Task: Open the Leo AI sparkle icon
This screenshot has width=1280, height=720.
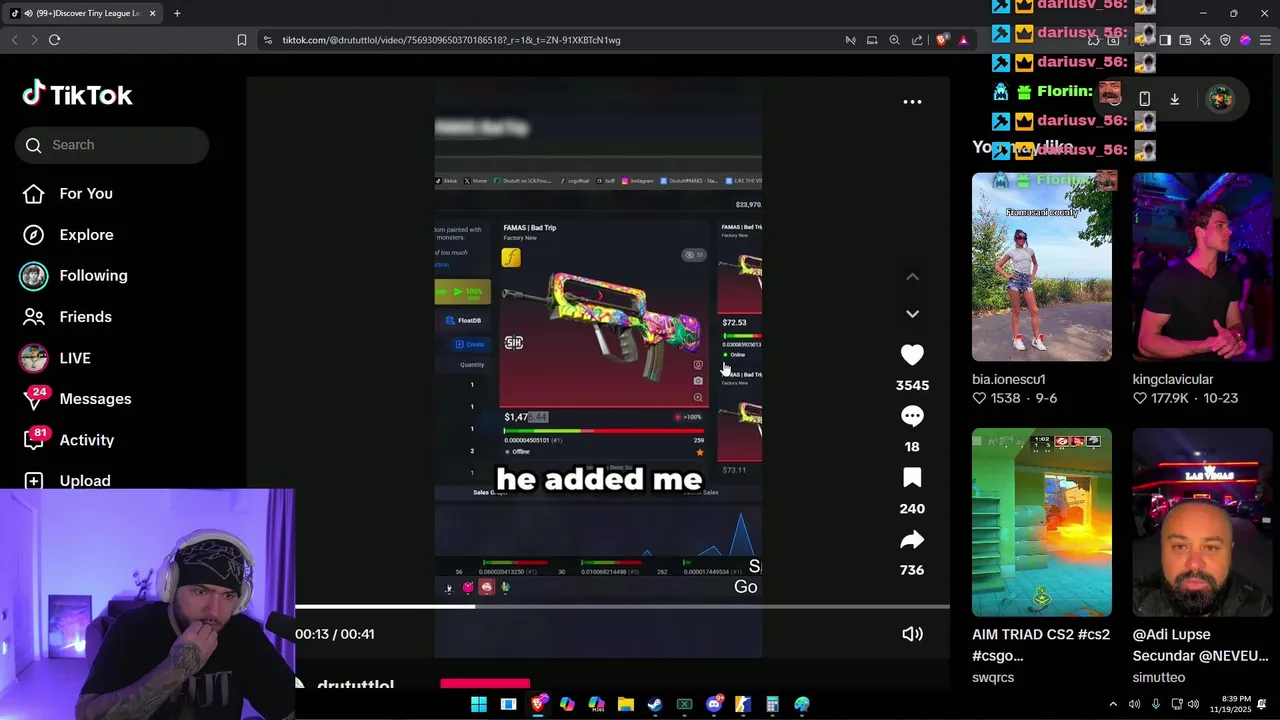Action: pos(1205,40)
